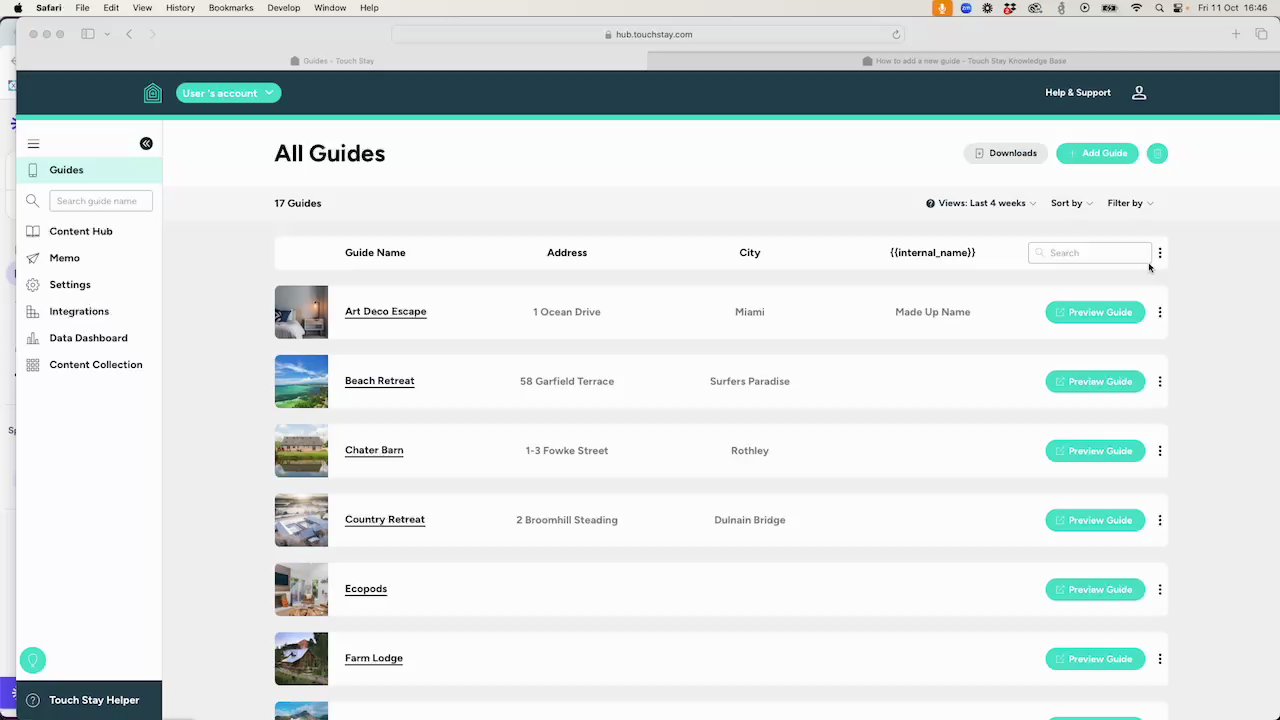This screenshot has height=720, width=1280.
Task: Open the user profile icon
Action: click(1139, 93)
